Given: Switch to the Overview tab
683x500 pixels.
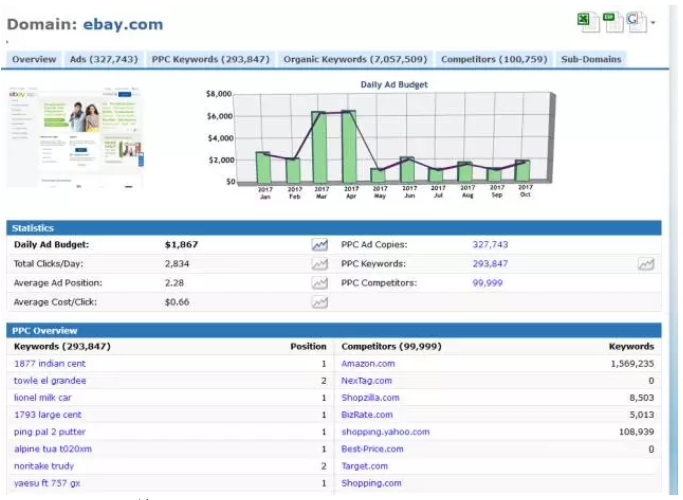Looking at the screenshot, I should coord(34,59).
